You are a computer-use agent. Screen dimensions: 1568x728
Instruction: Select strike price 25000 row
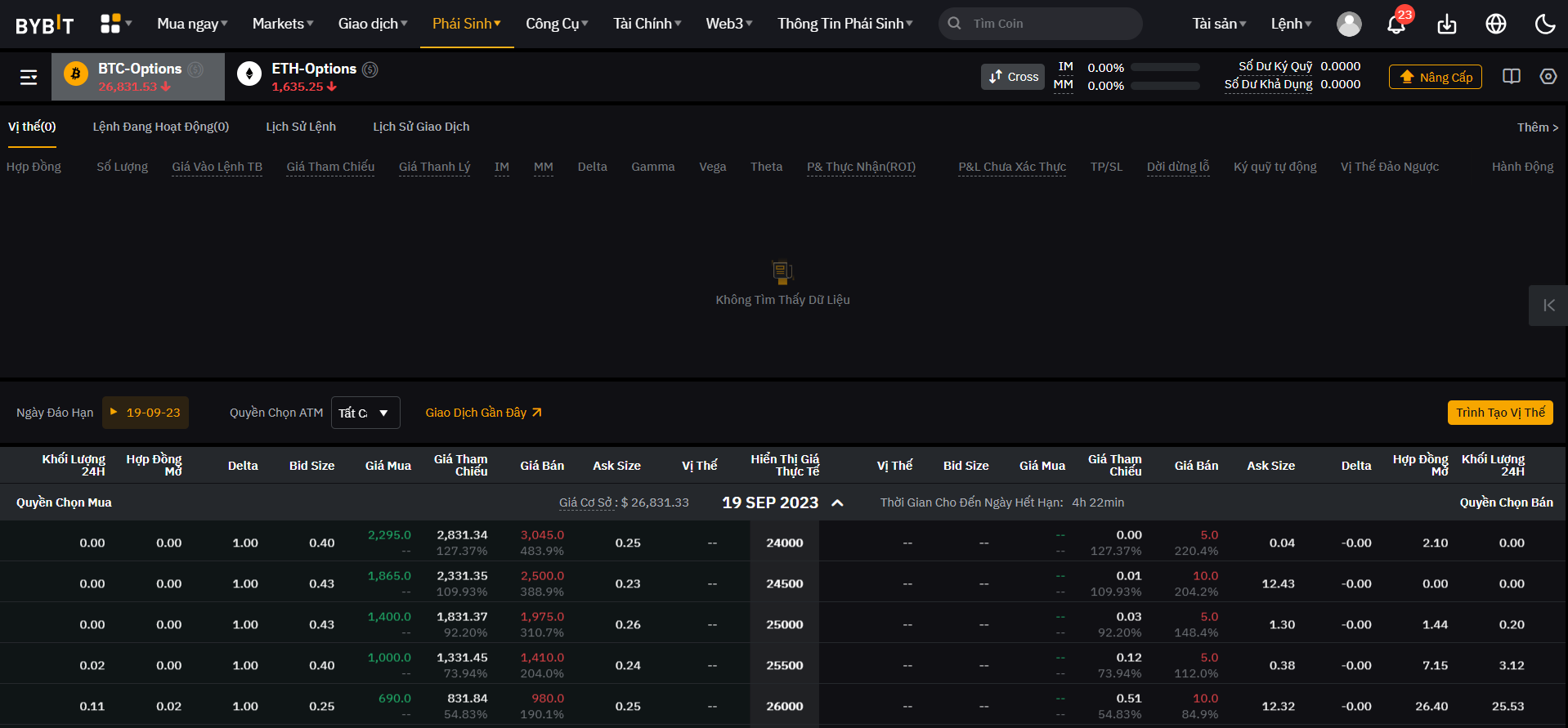coord(785,624)
